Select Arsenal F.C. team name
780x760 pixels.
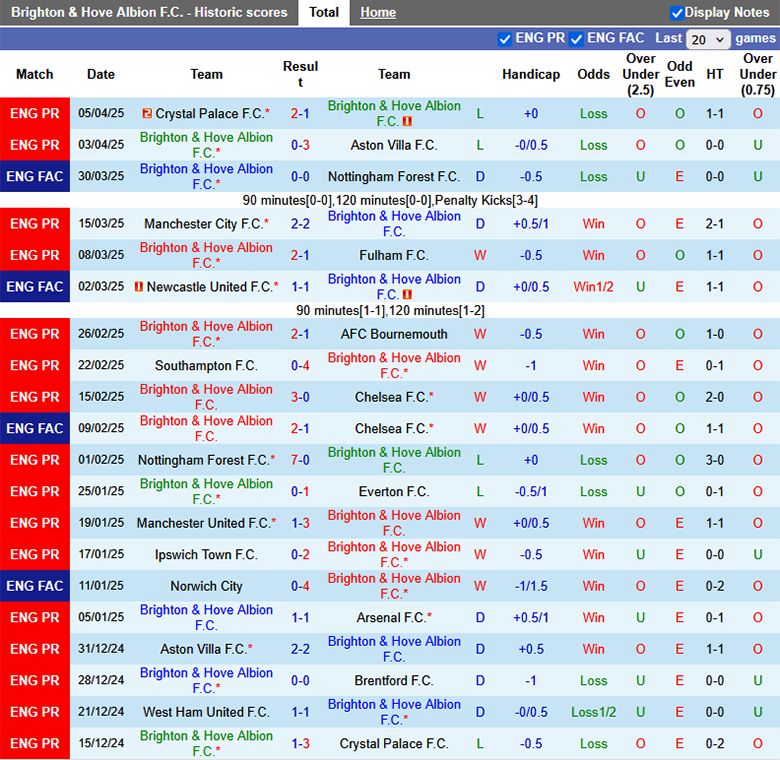[x=391, y=618]
